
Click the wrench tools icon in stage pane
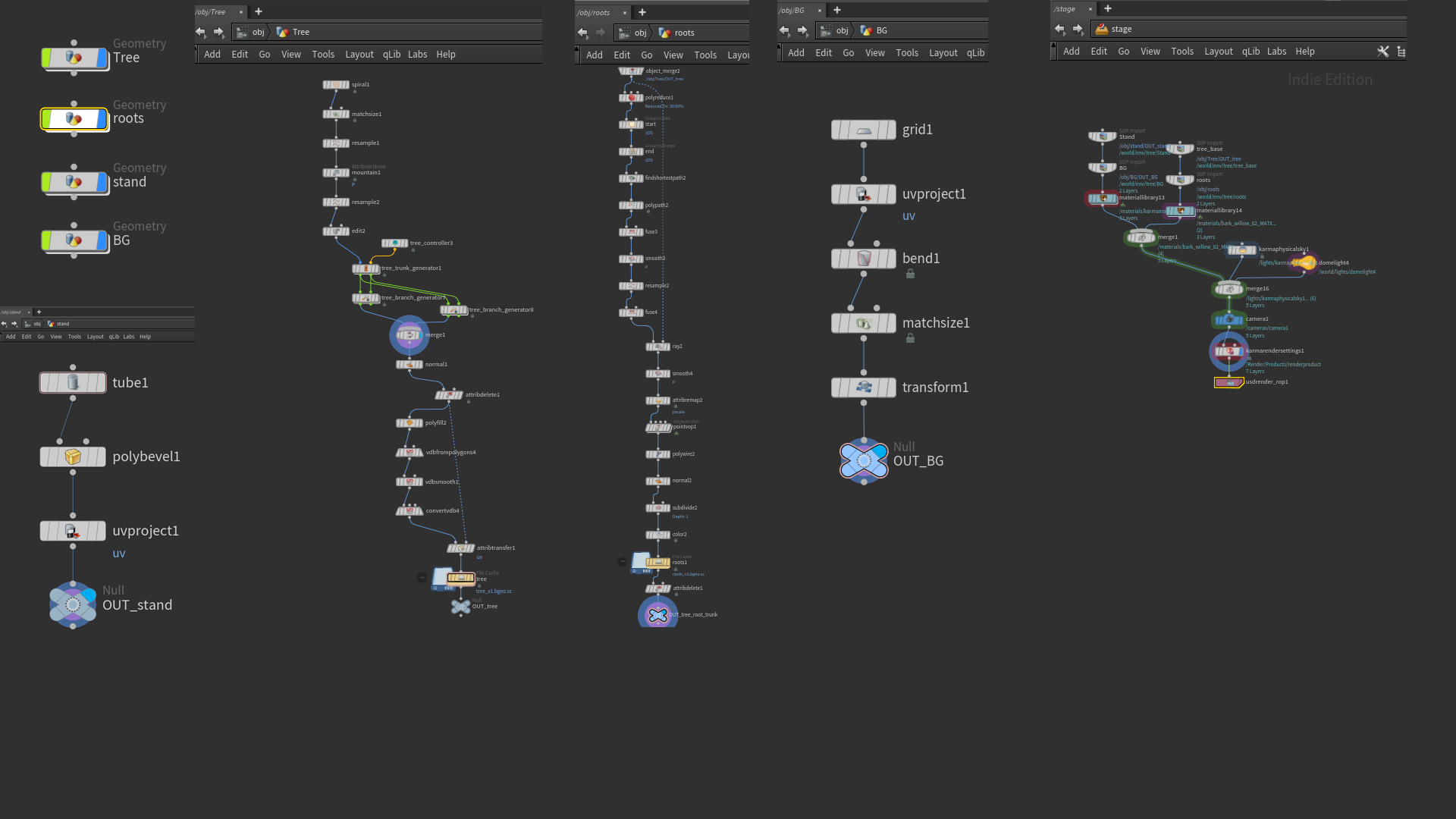(x=1383, y=52)
